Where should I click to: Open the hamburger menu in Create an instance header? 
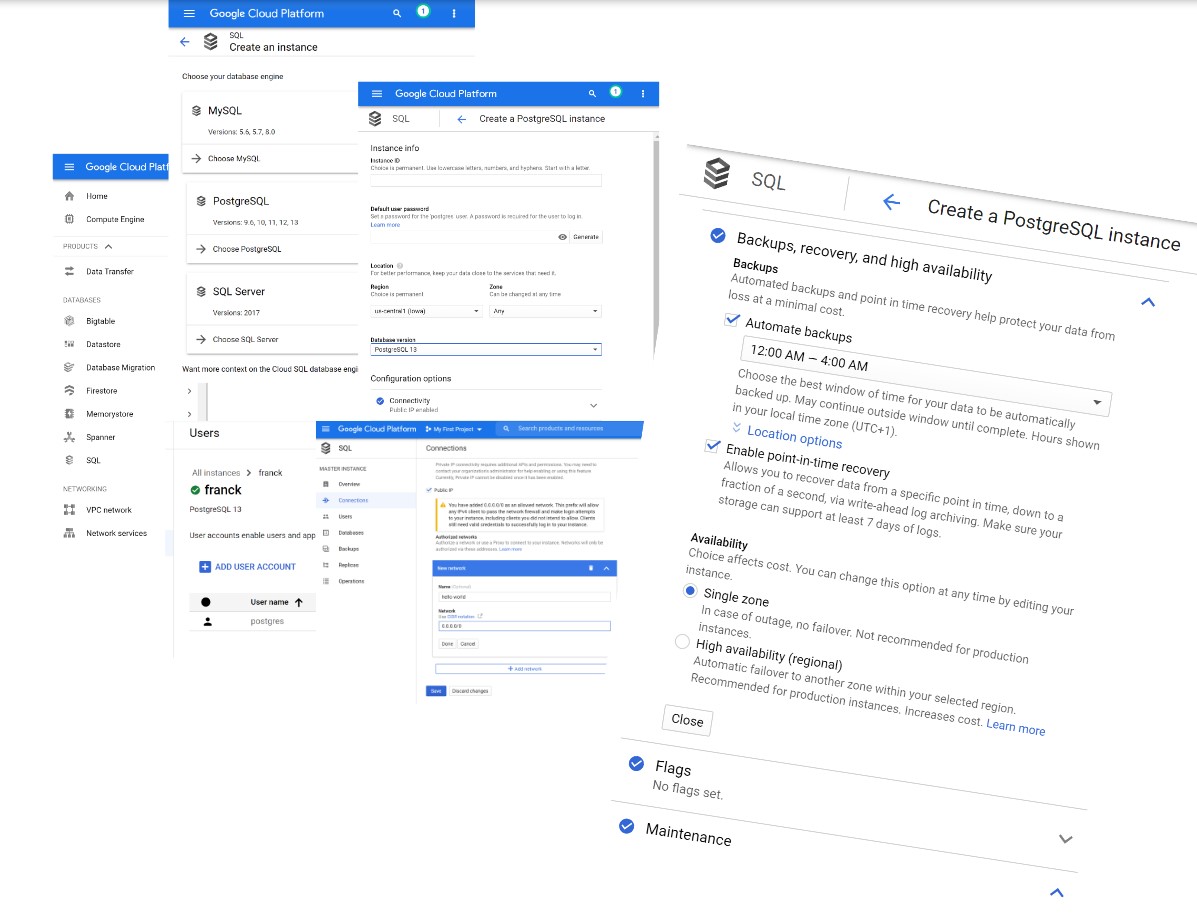[189, 13]
